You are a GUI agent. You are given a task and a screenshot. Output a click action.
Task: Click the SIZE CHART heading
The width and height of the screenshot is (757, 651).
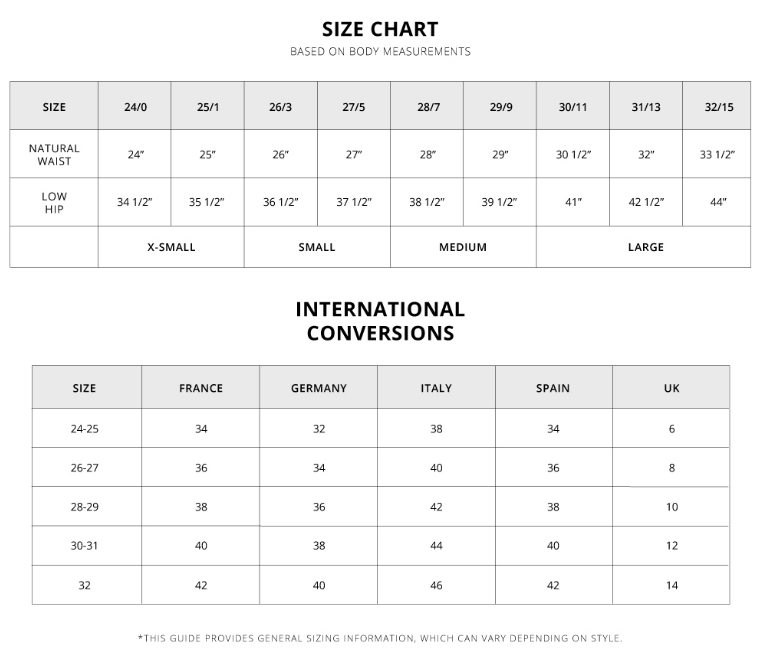[379, 29]
